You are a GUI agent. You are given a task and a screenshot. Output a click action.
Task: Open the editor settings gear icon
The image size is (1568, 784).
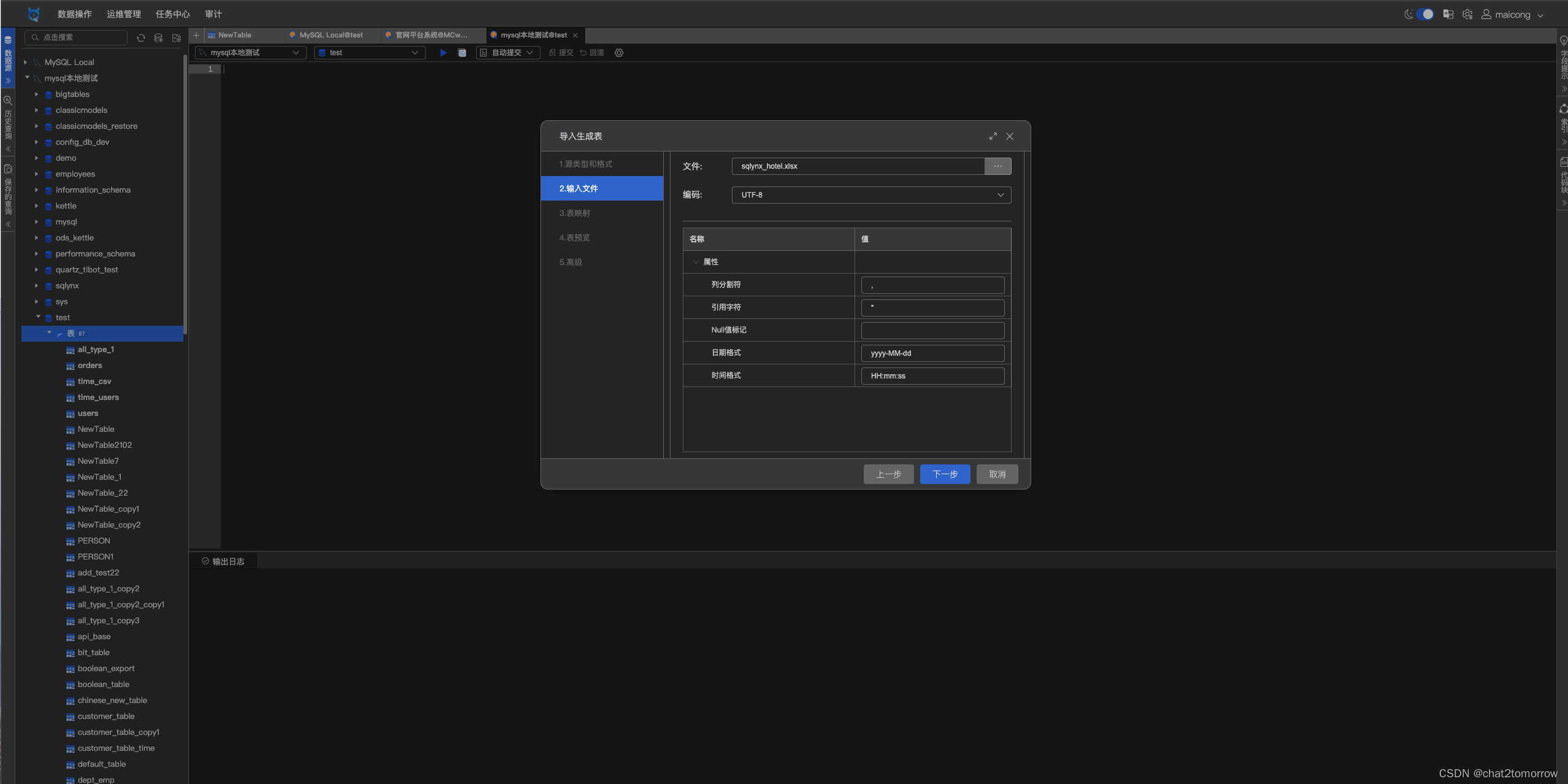619,53
